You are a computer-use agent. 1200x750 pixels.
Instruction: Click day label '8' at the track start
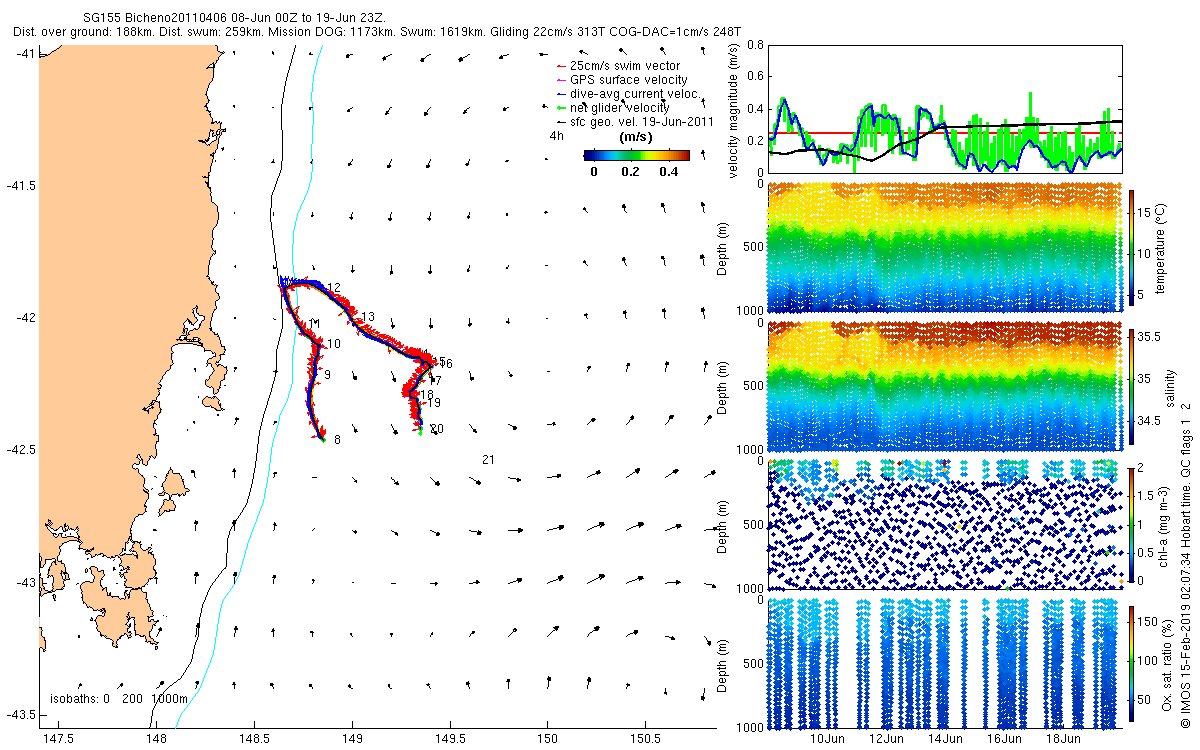(338, 440)
